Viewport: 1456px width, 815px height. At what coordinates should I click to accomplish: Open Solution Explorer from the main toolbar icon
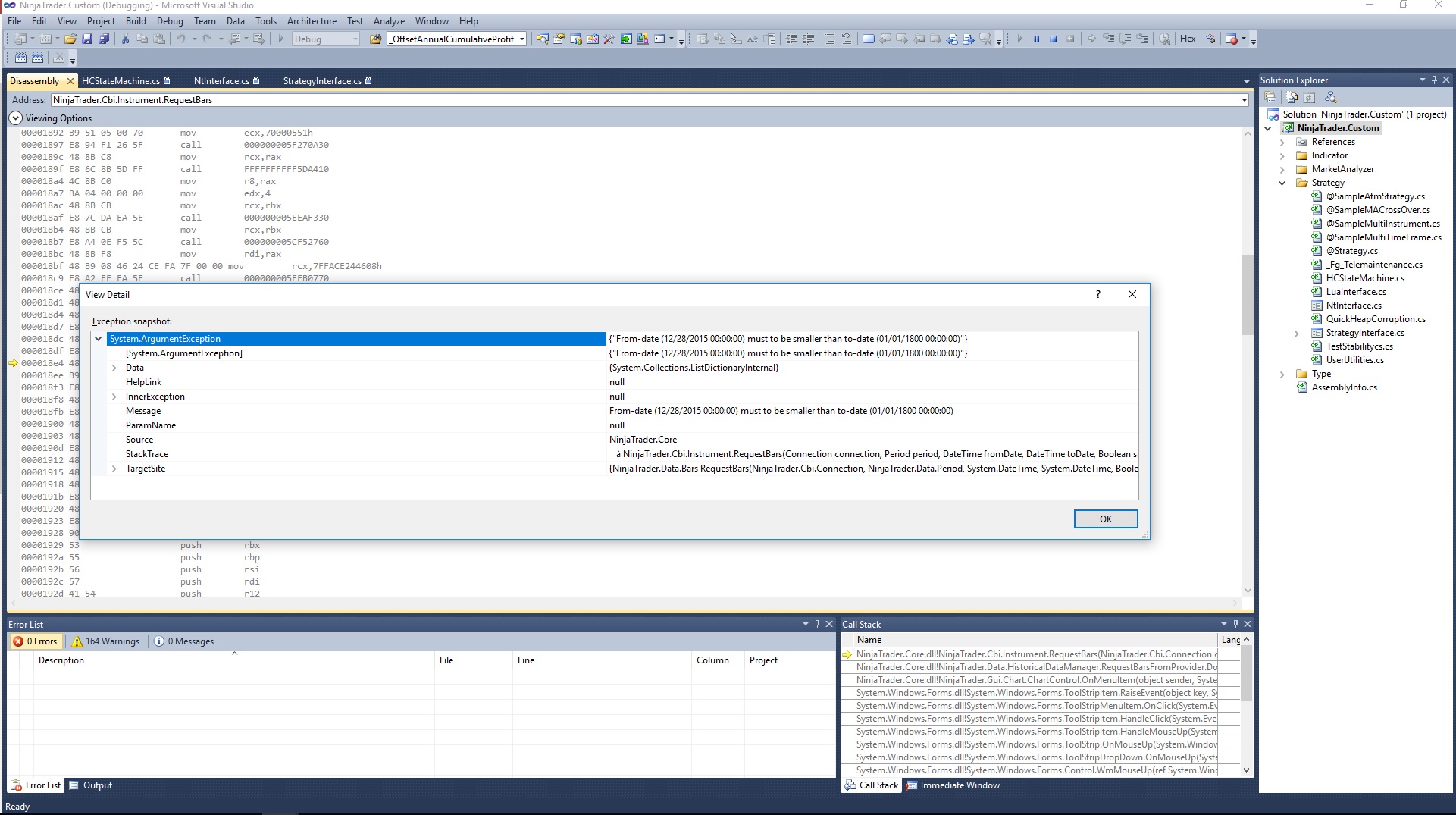pyautogui.click(x=542, y=39)
